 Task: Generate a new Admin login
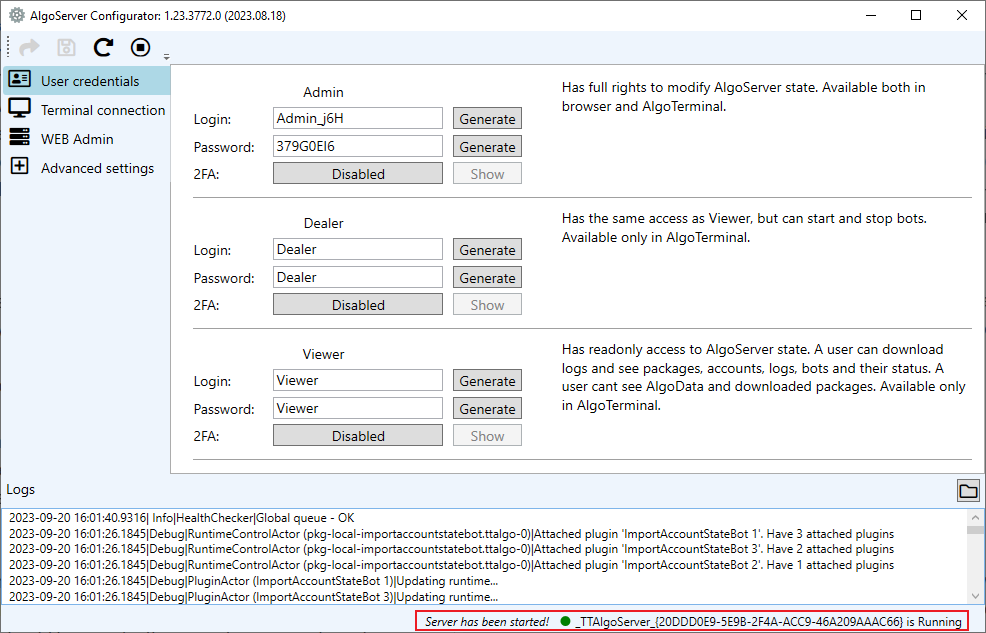click(487, 118)
